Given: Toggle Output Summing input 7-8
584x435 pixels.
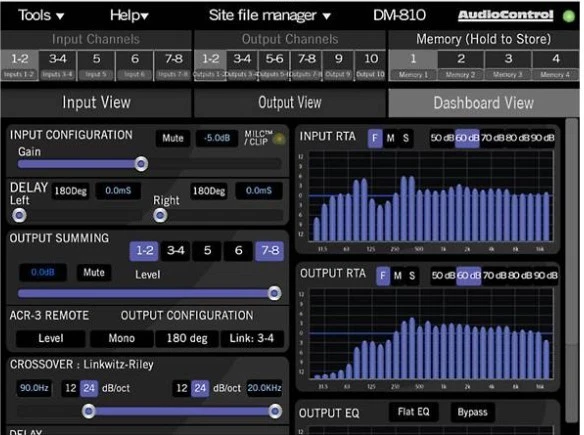Looking at the screenshot, I should (x=270, y=251).
